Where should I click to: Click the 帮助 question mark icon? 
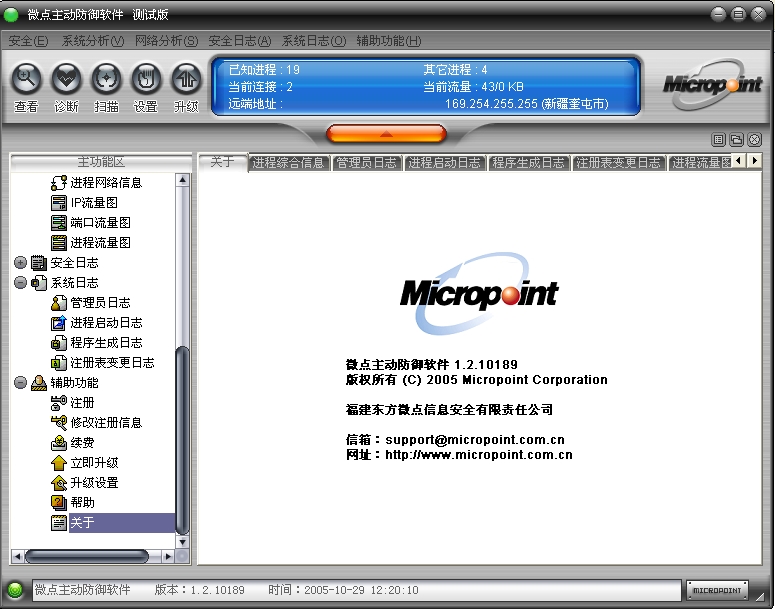pos(59,503)
